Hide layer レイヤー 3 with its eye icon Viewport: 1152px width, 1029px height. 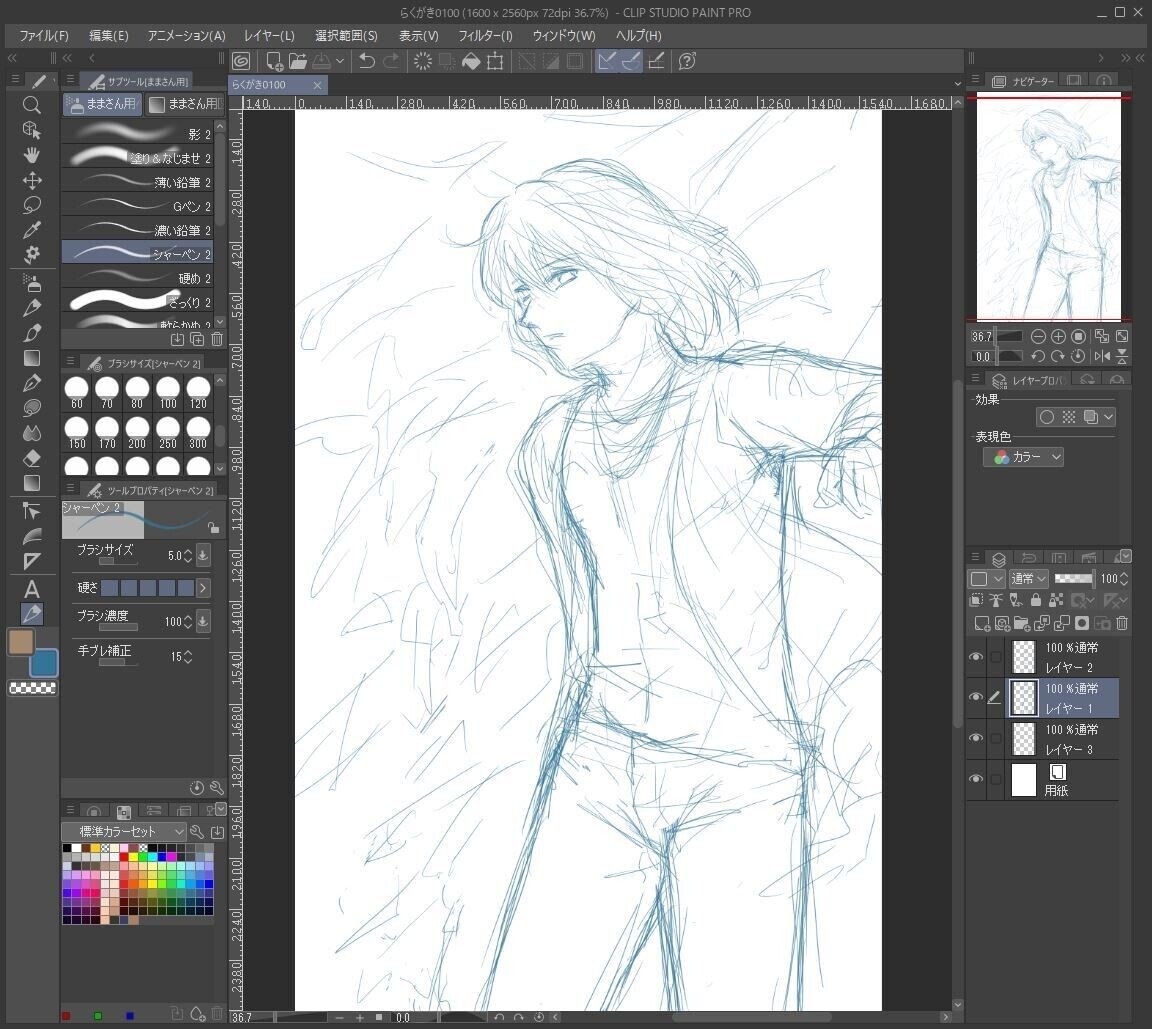(976, 738)
